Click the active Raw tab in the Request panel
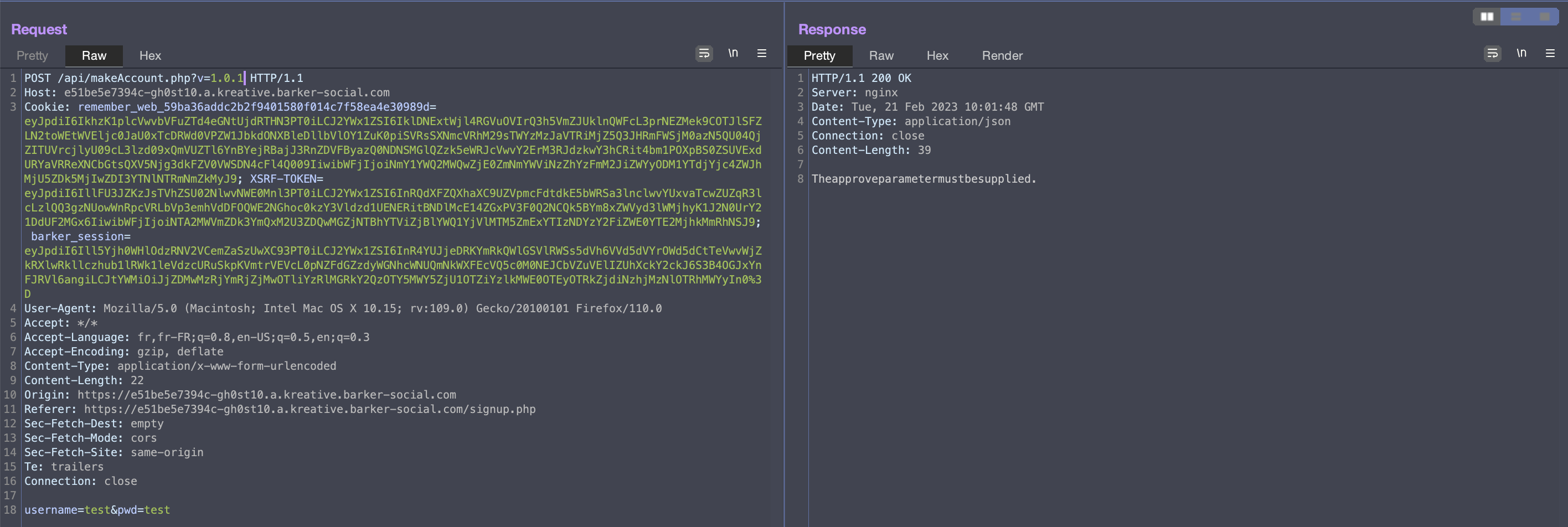Viewport: 1568px width, 527px height. coord(94,55)
